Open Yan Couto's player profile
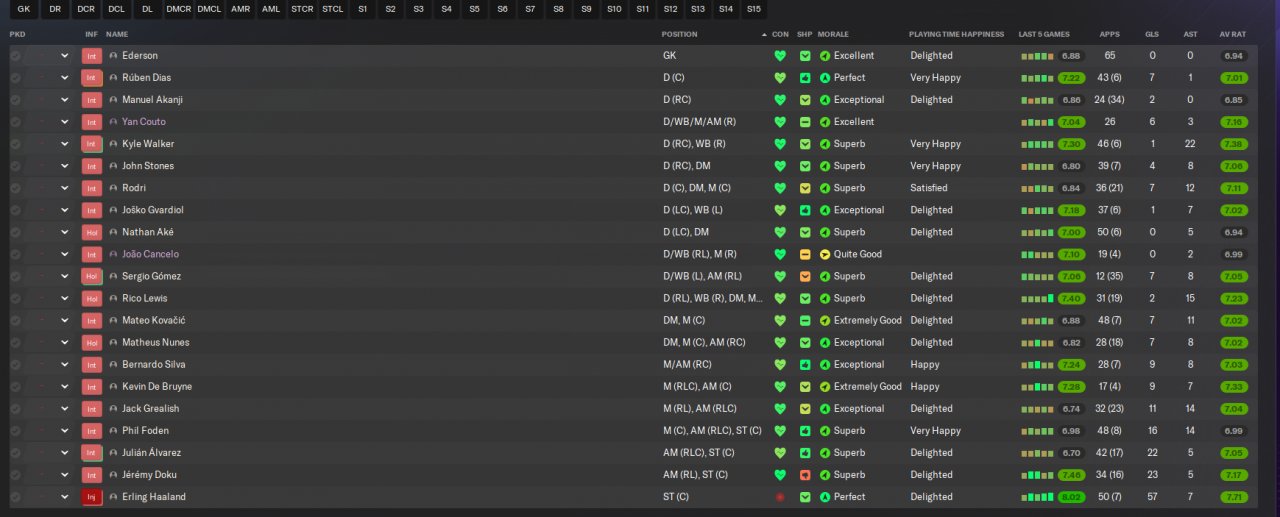Image resolution: width=1280 pixels, height=517 pixels. [144, 122]
